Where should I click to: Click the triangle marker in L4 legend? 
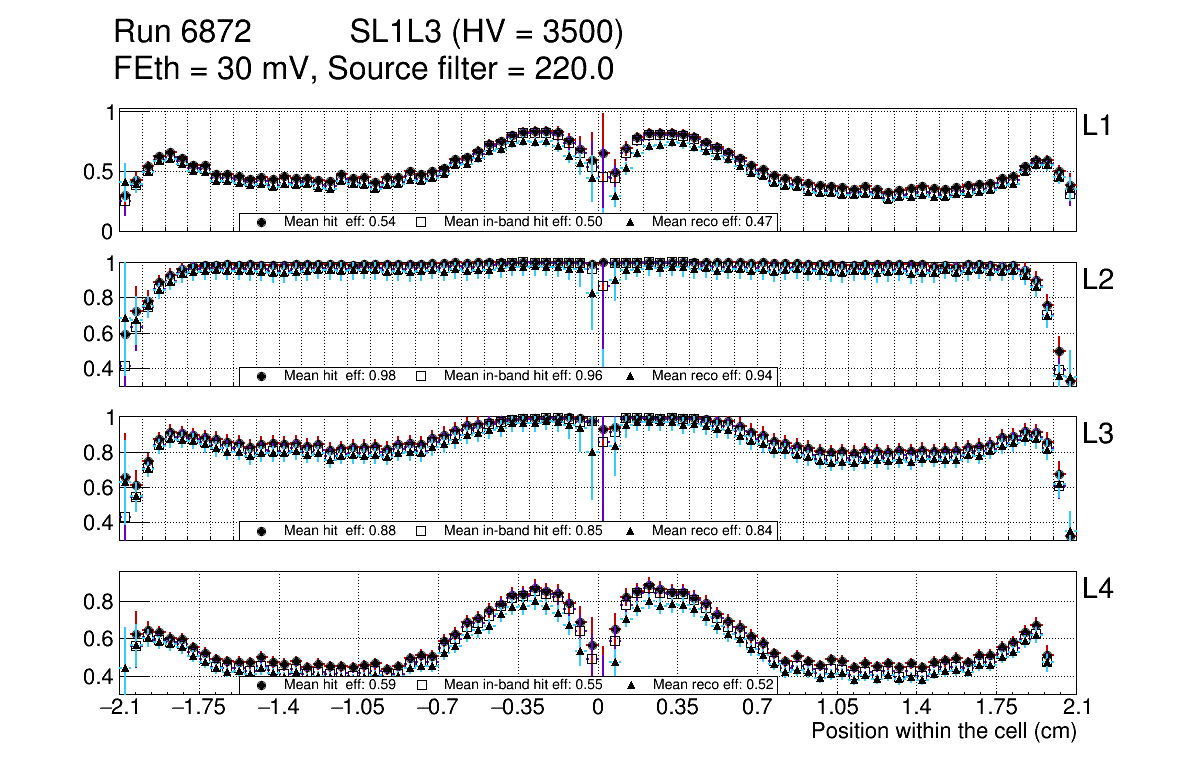pos(630,686)
